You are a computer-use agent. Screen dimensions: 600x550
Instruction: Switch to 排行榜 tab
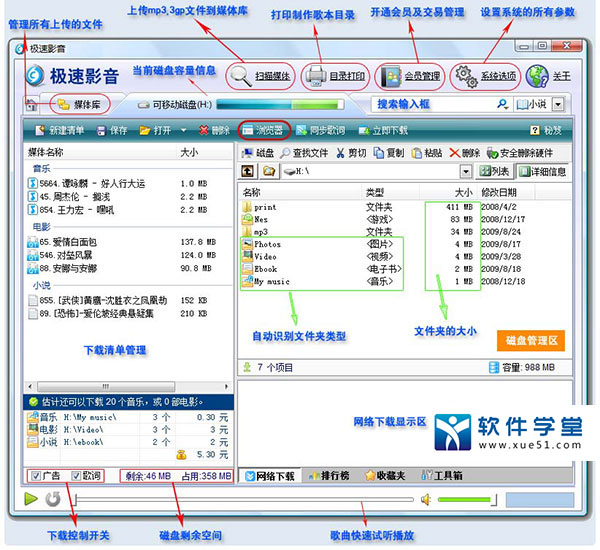[328, 476]
